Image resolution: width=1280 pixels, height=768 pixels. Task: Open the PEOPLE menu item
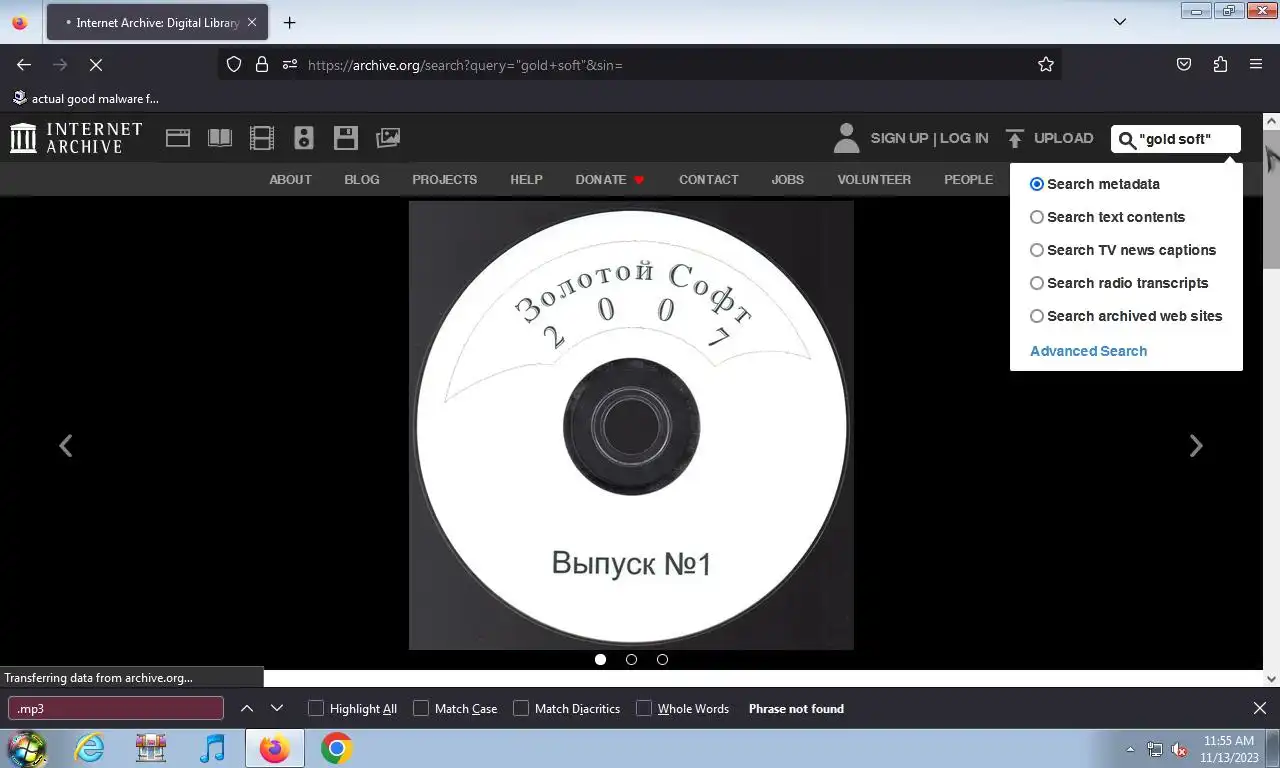[x=968, y=180]
